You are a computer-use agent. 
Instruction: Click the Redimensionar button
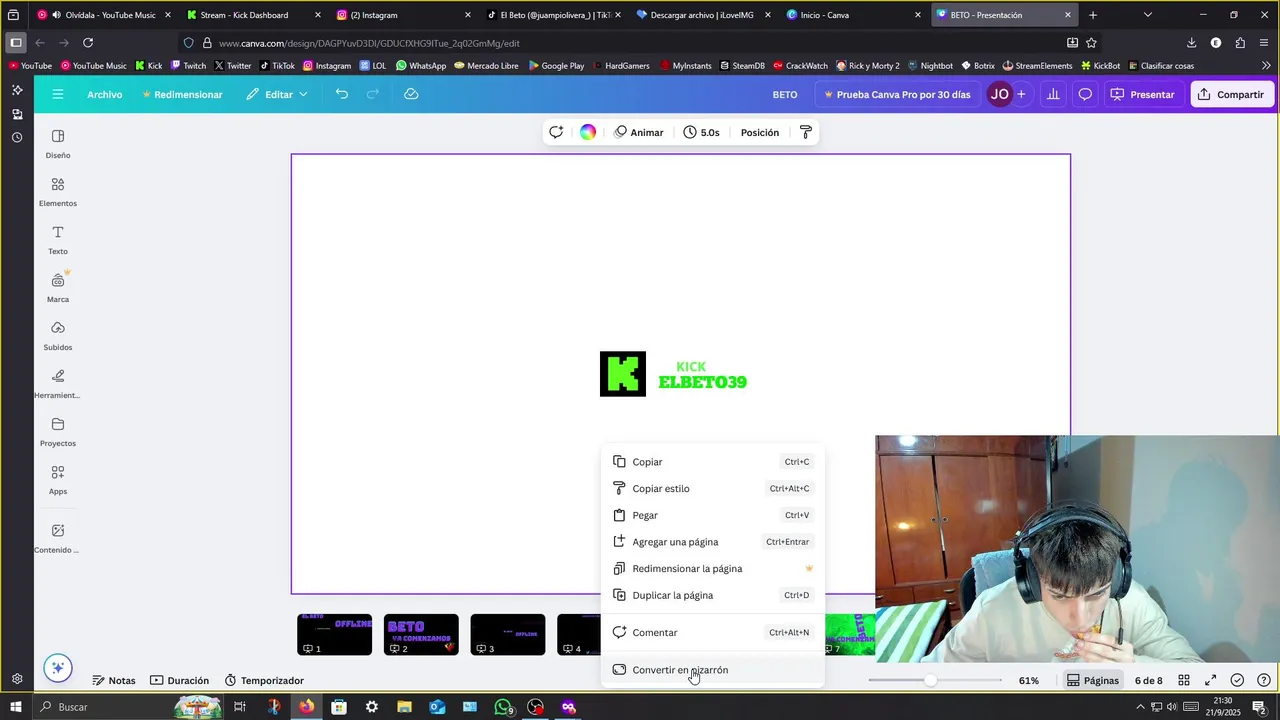182,94
